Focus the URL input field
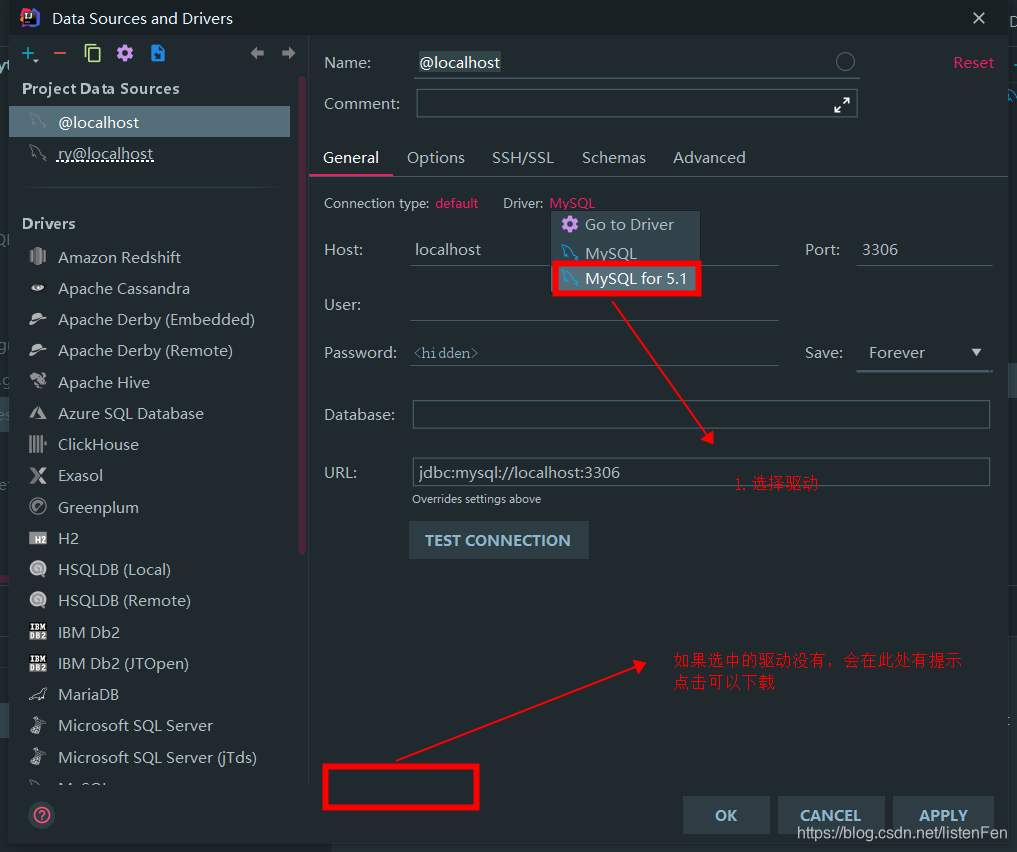The image size is (1017, 852). click(x=701, y=472)
